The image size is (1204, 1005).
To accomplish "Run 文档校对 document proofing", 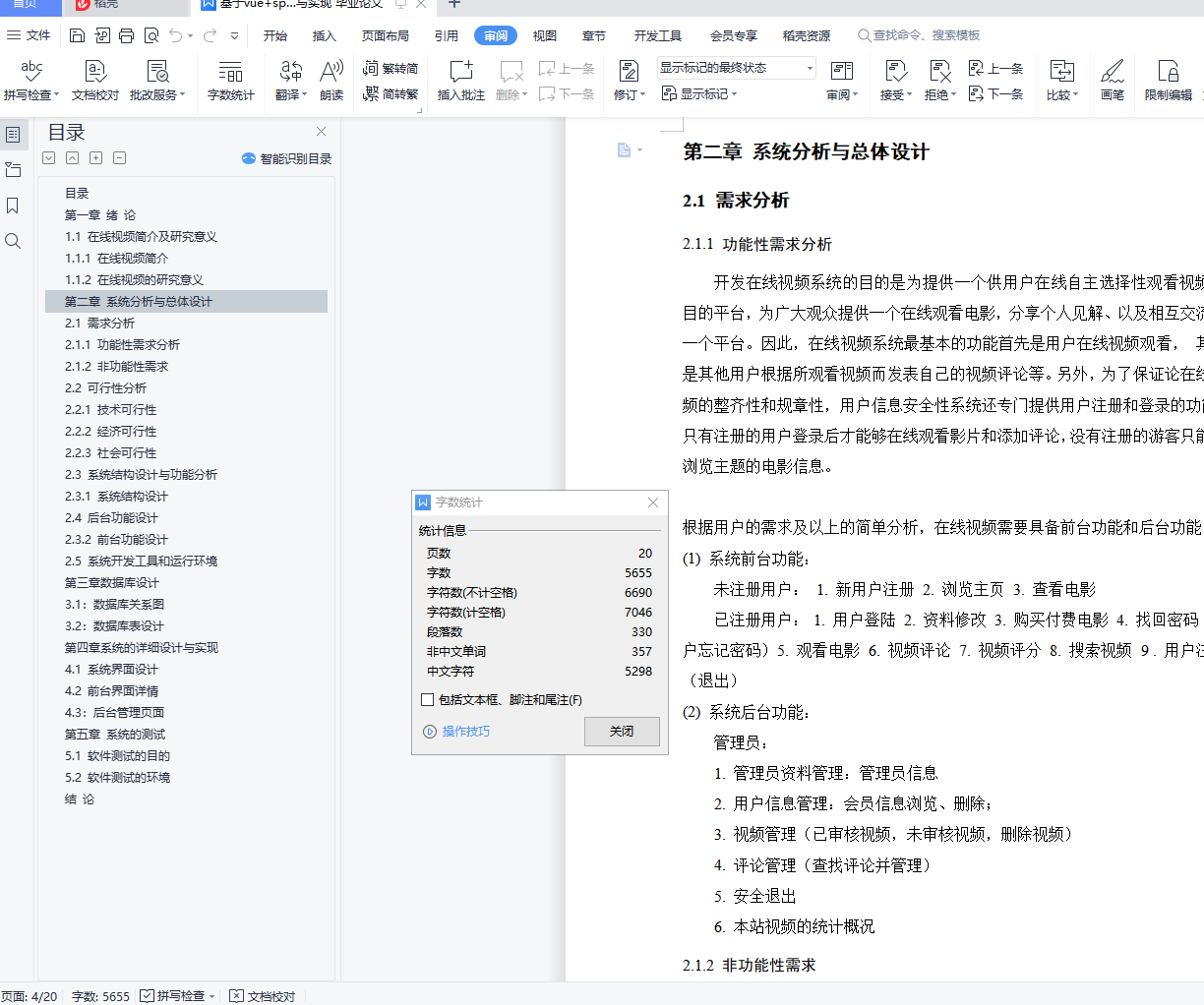I will click(94, 79).
